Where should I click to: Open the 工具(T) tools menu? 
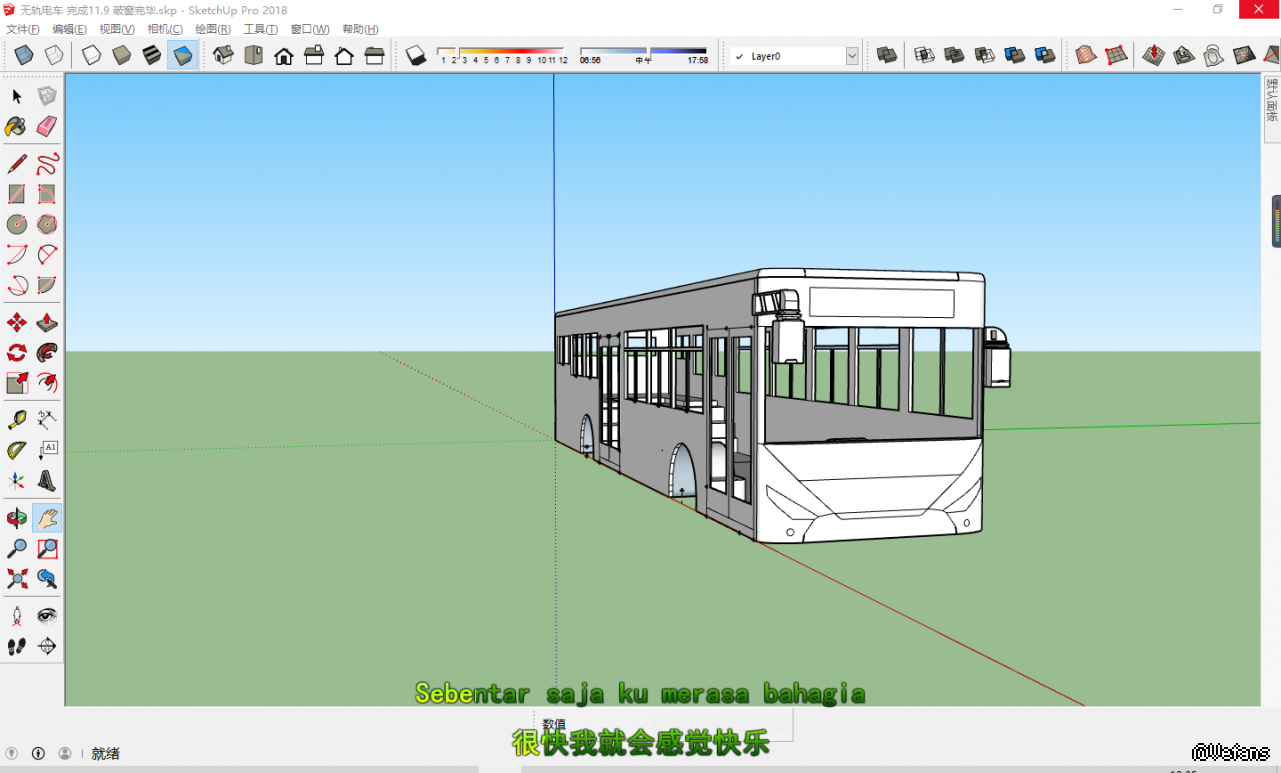click(260, 29)
